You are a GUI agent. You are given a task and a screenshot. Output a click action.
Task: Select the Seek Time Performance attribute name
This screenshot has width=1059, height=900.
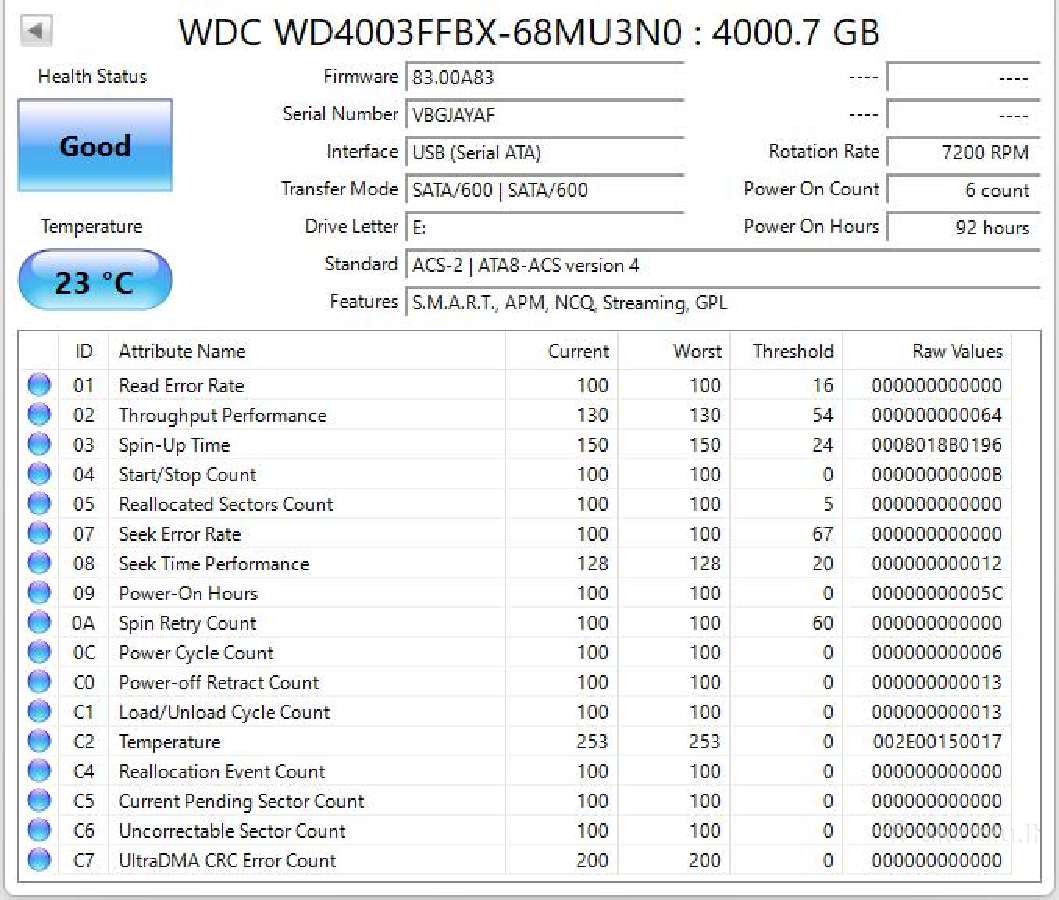point(213,564)
